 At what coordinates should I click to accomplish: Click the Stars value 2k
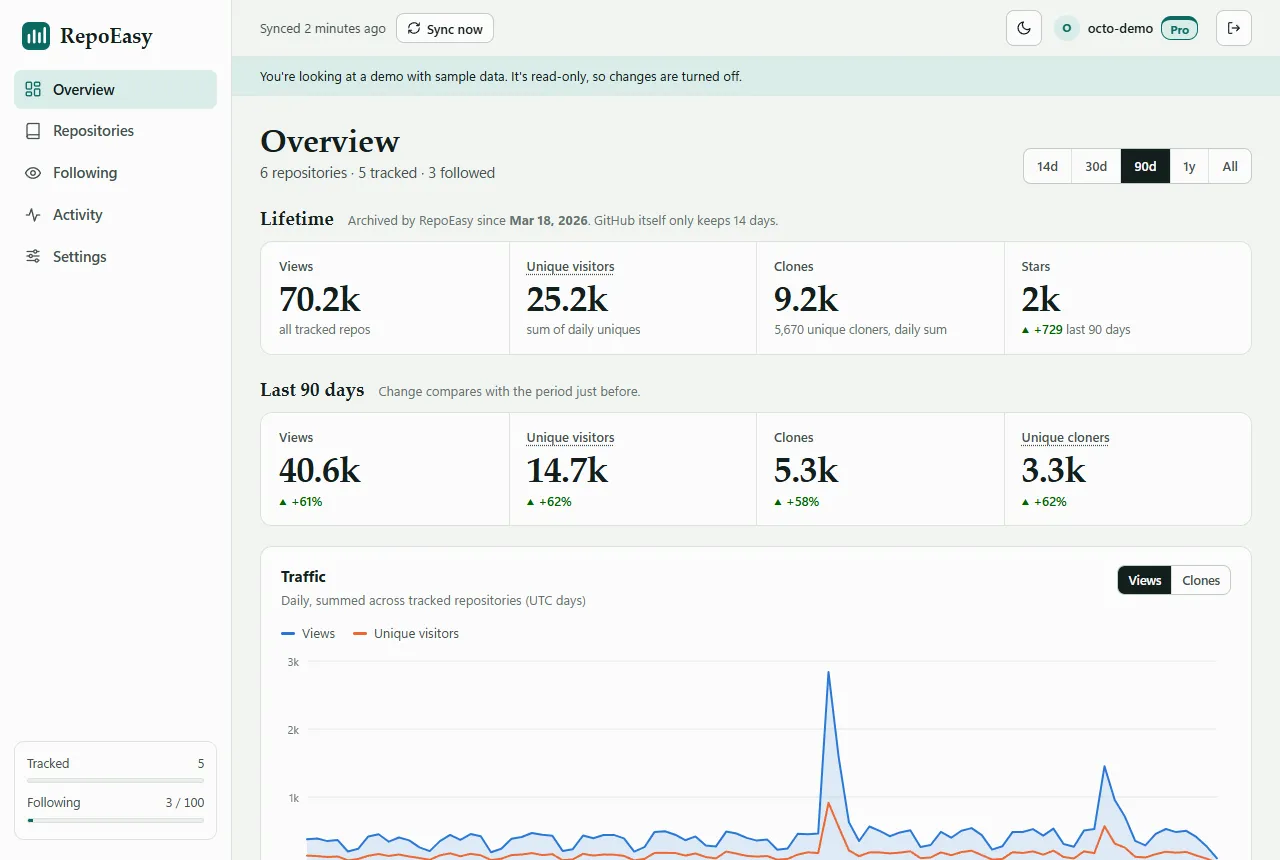[1041, 298]
